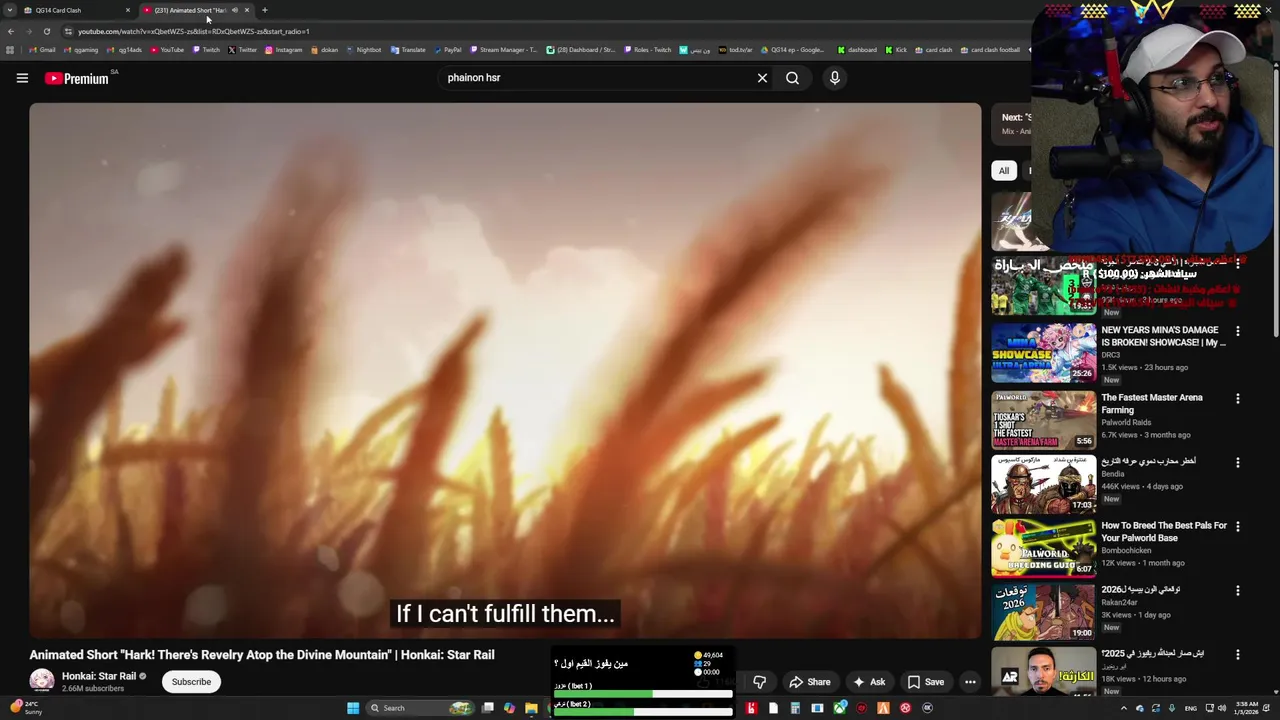Open the Stream Manager bookmark
The image size is (1280, 720).
[503, 50]
